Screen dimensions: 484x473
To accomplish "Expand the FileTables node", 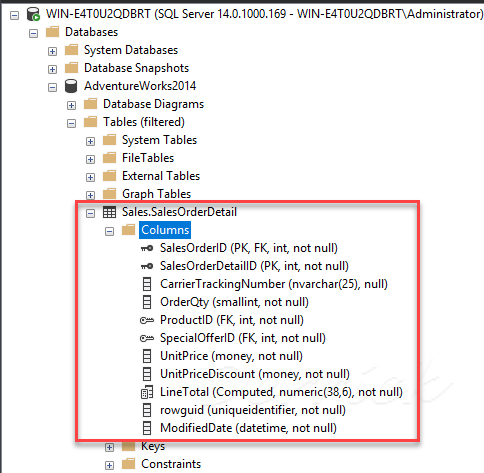I will tap(90, 159).
